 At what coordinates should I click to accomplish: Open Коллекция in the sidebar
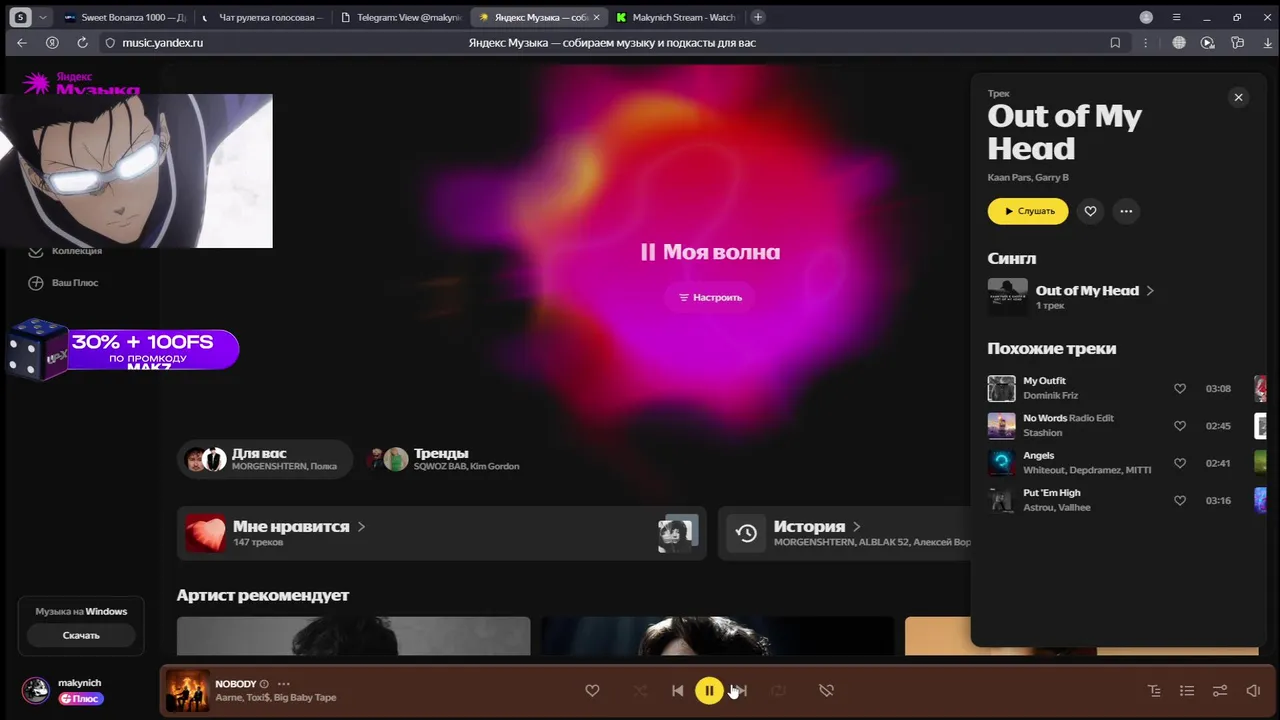coord(65,251)
